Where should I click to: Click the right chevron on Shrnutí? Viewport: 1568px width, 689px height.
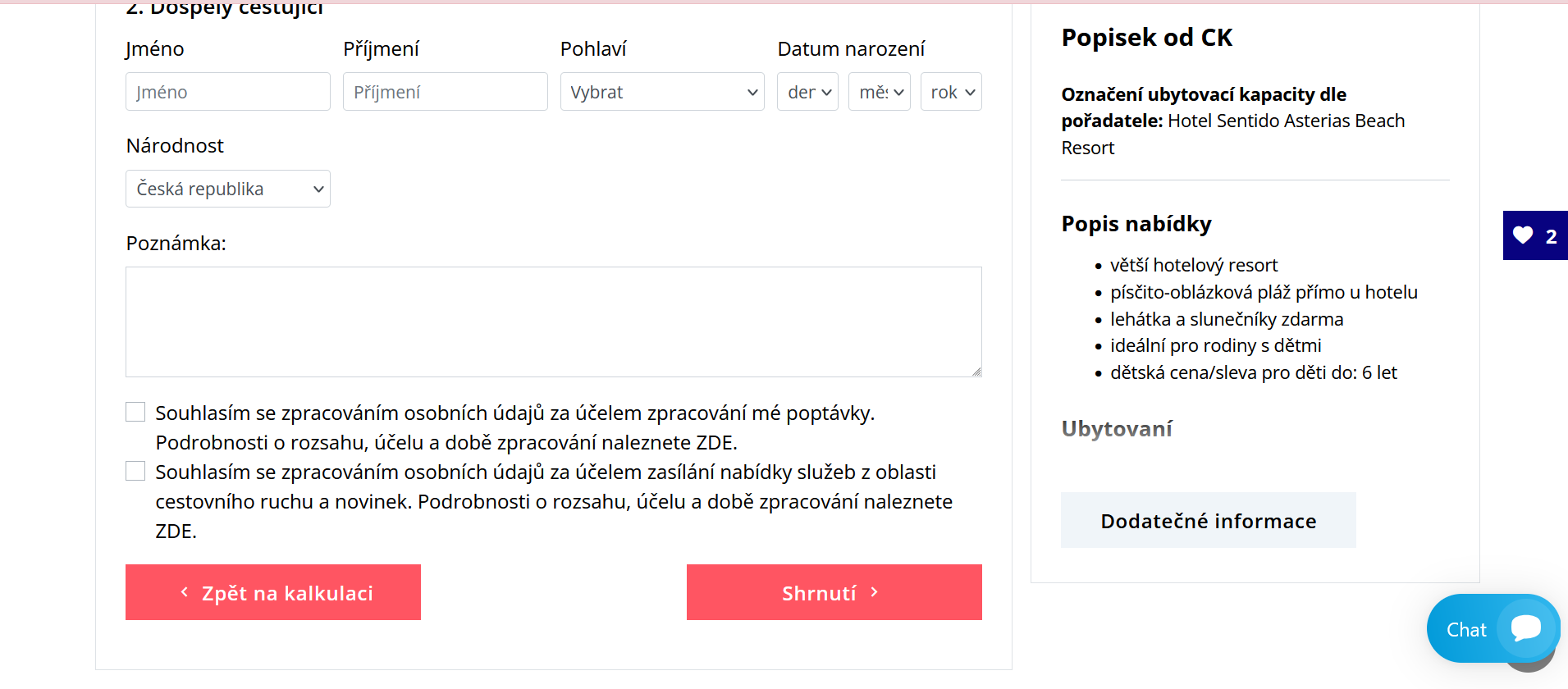click(x=875, y=592)
